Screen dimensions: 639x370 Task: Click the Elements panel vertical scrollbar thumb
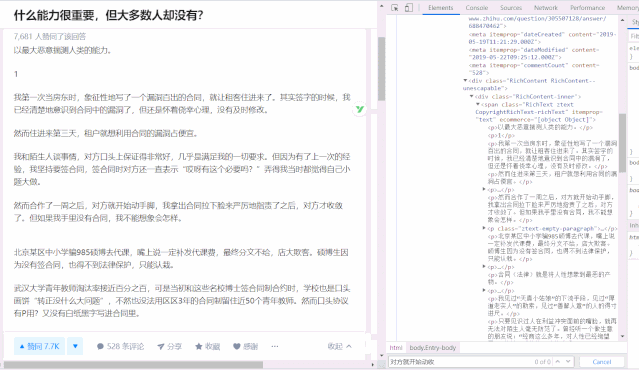pos(622,143)
